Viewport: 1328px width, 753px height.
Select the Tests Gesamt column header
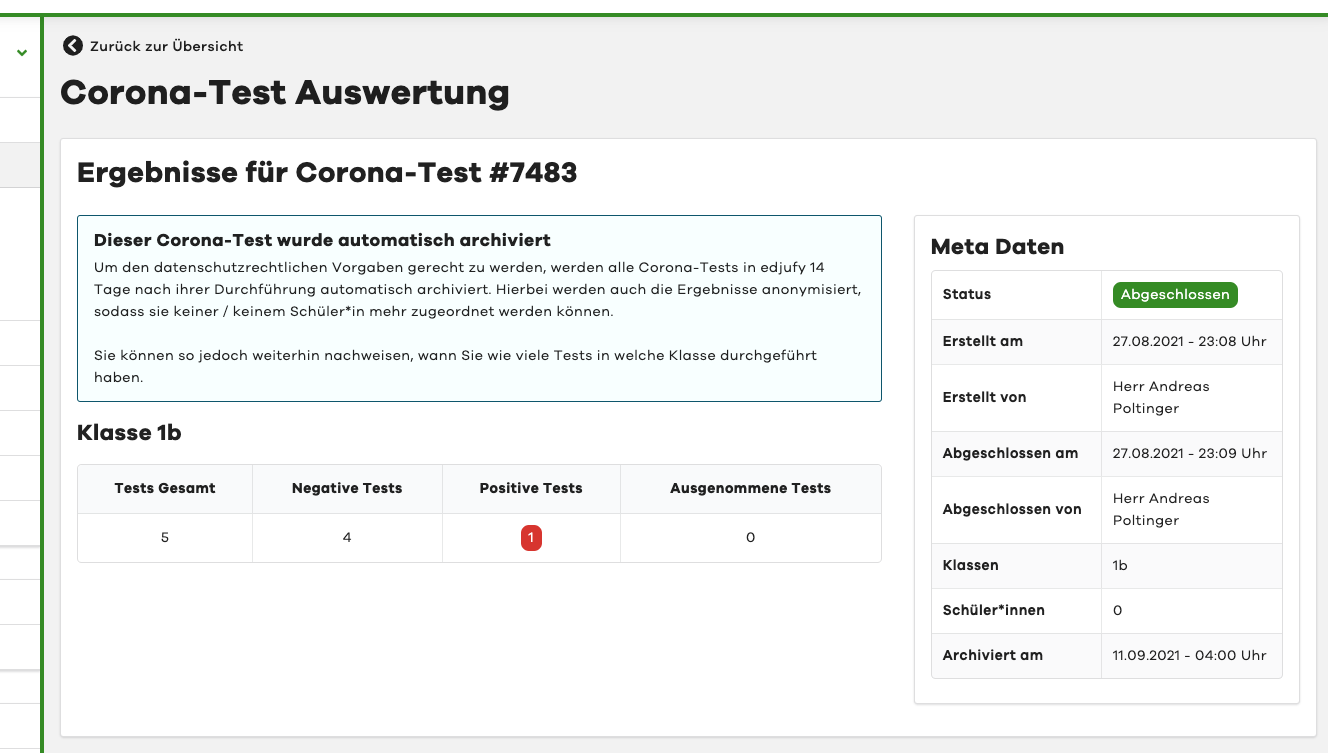click(164, 488)
